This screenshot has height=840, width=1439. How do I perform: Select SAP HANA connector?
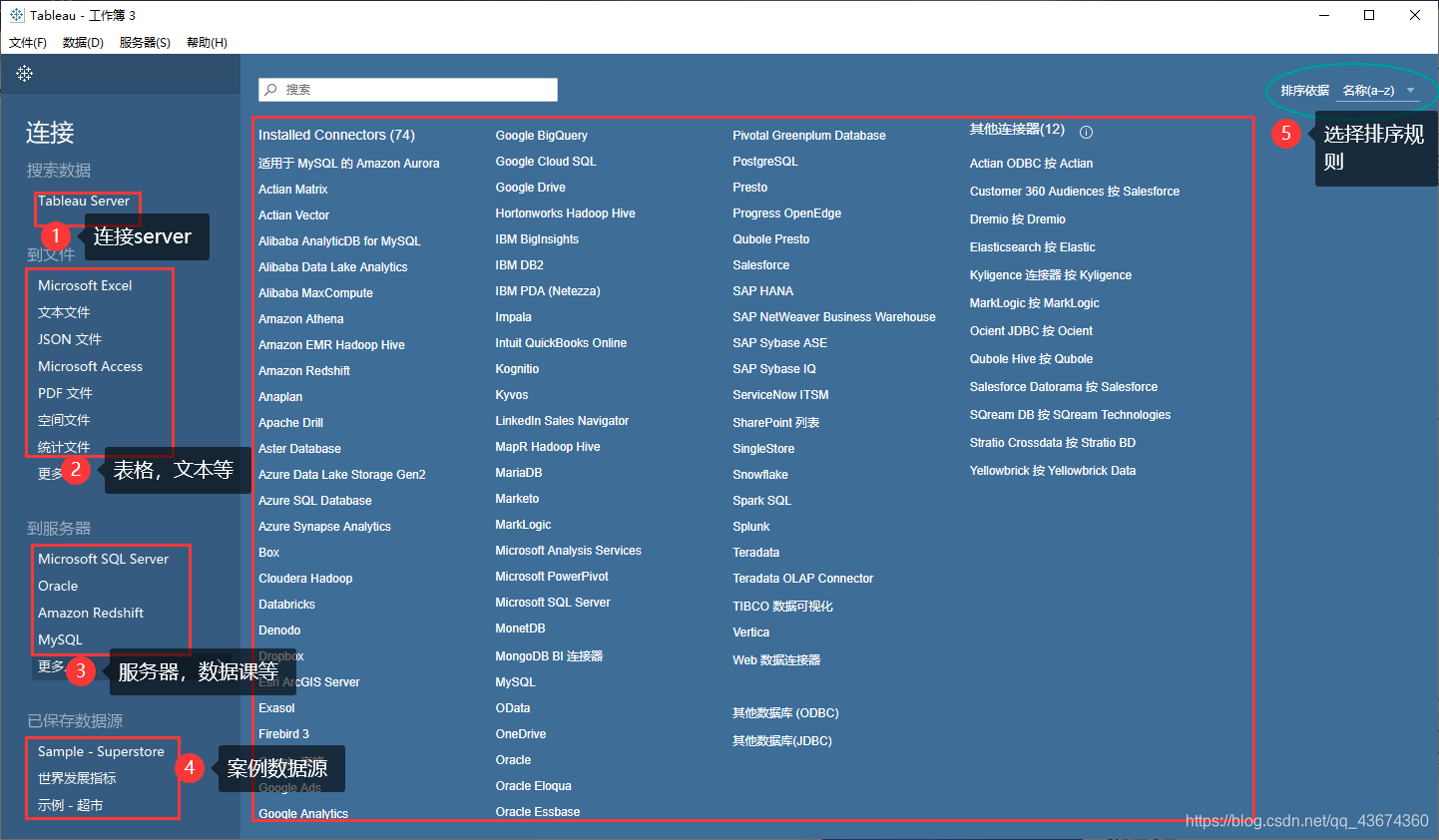pos(763,291)
